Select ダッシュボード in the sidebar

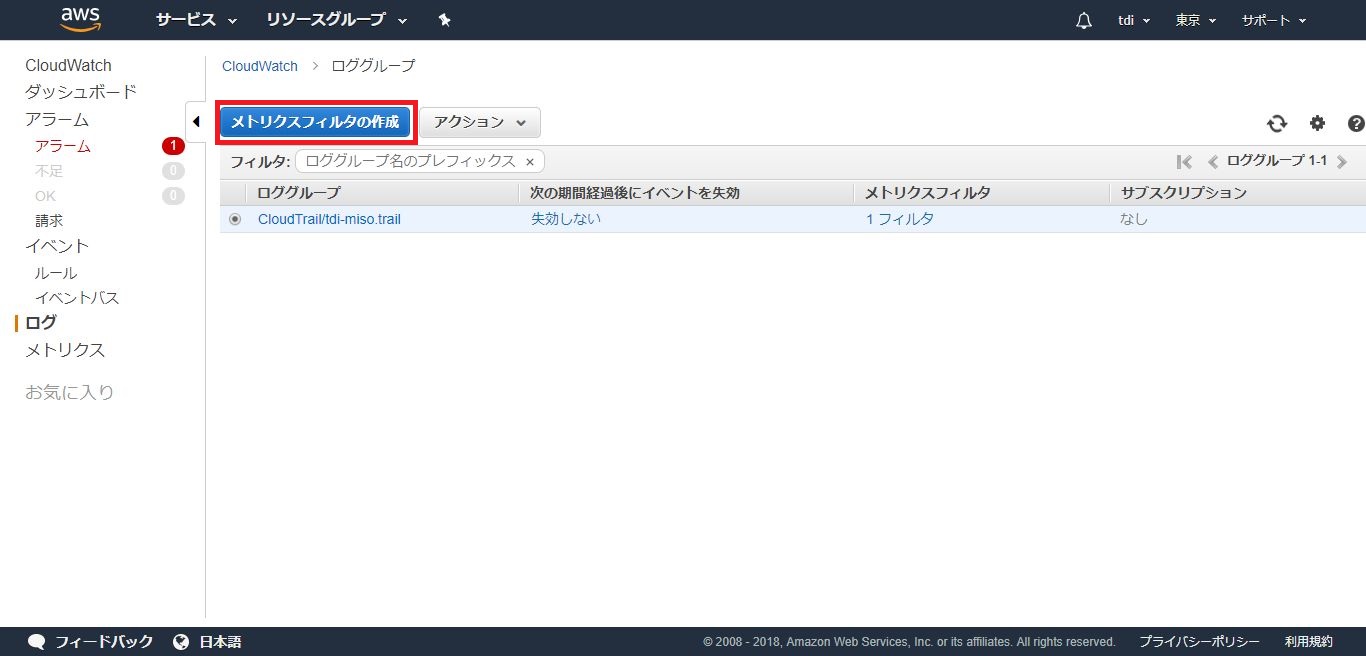pos(81,92)
